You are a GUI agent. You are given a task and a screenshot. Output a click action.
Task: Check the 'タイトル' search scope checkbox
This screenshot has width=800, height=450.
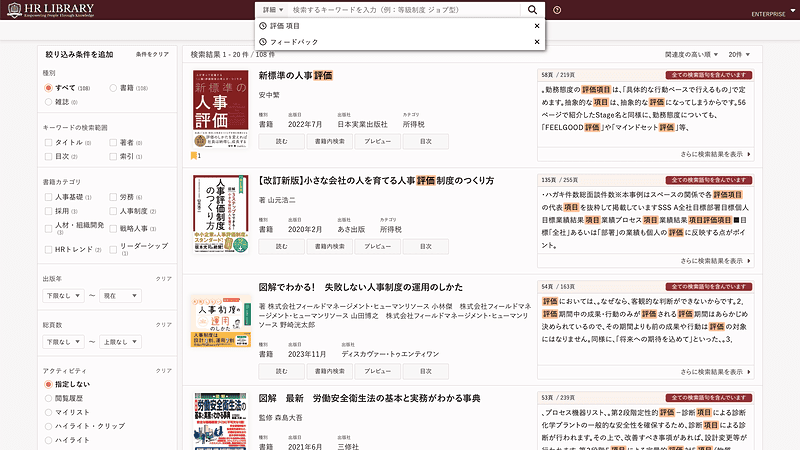[x=48, y=143]
